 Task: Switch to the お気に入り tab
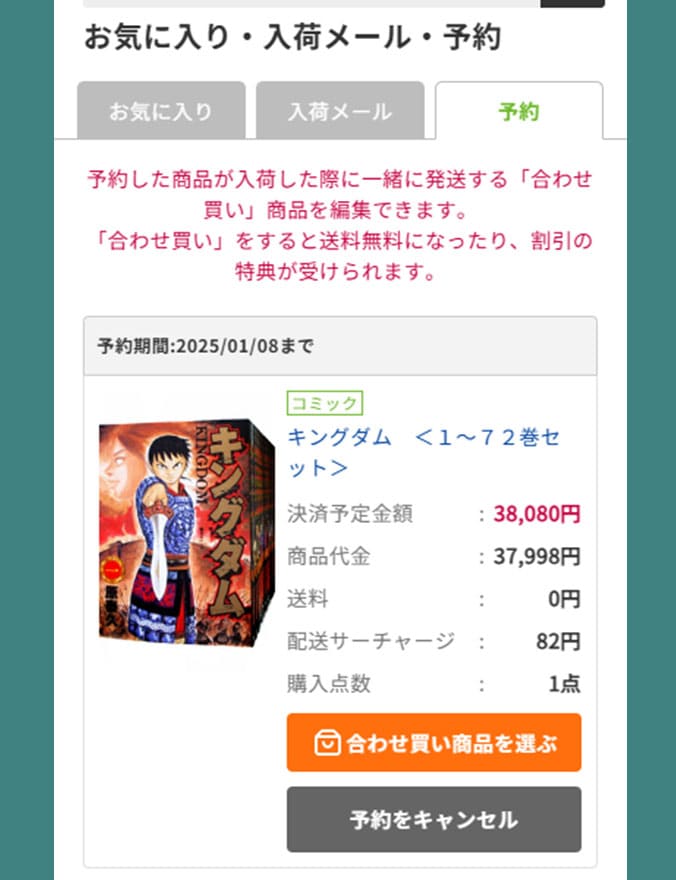(x=161, y=111)
